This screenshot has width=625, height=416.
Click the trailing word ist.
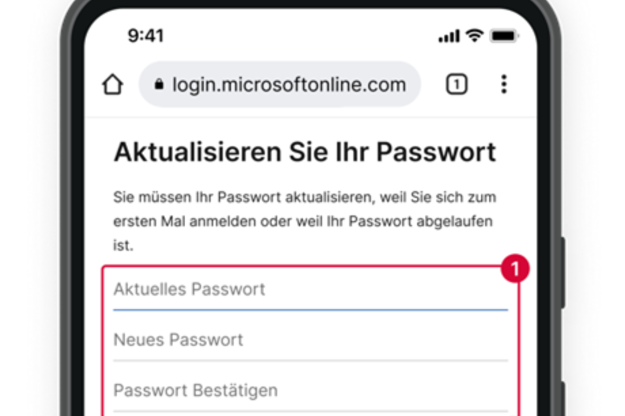[x=123, y=245]
